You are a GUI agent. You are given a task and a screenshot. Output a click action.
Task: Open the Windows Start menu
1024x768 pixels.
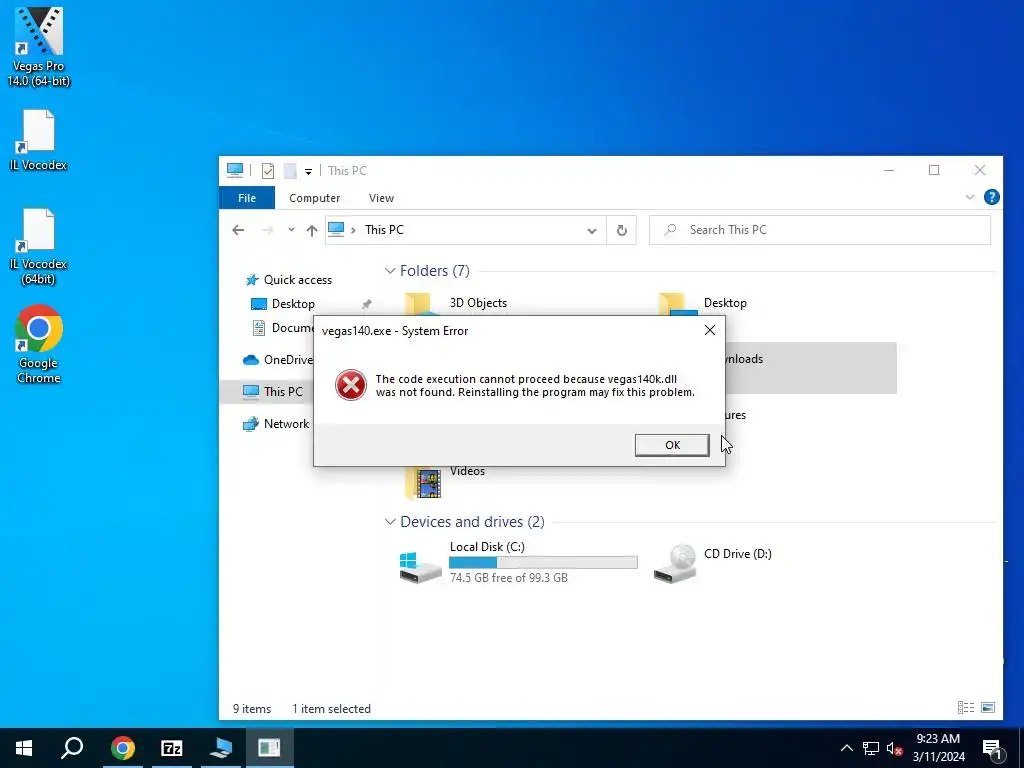click(x=24, y=748)
